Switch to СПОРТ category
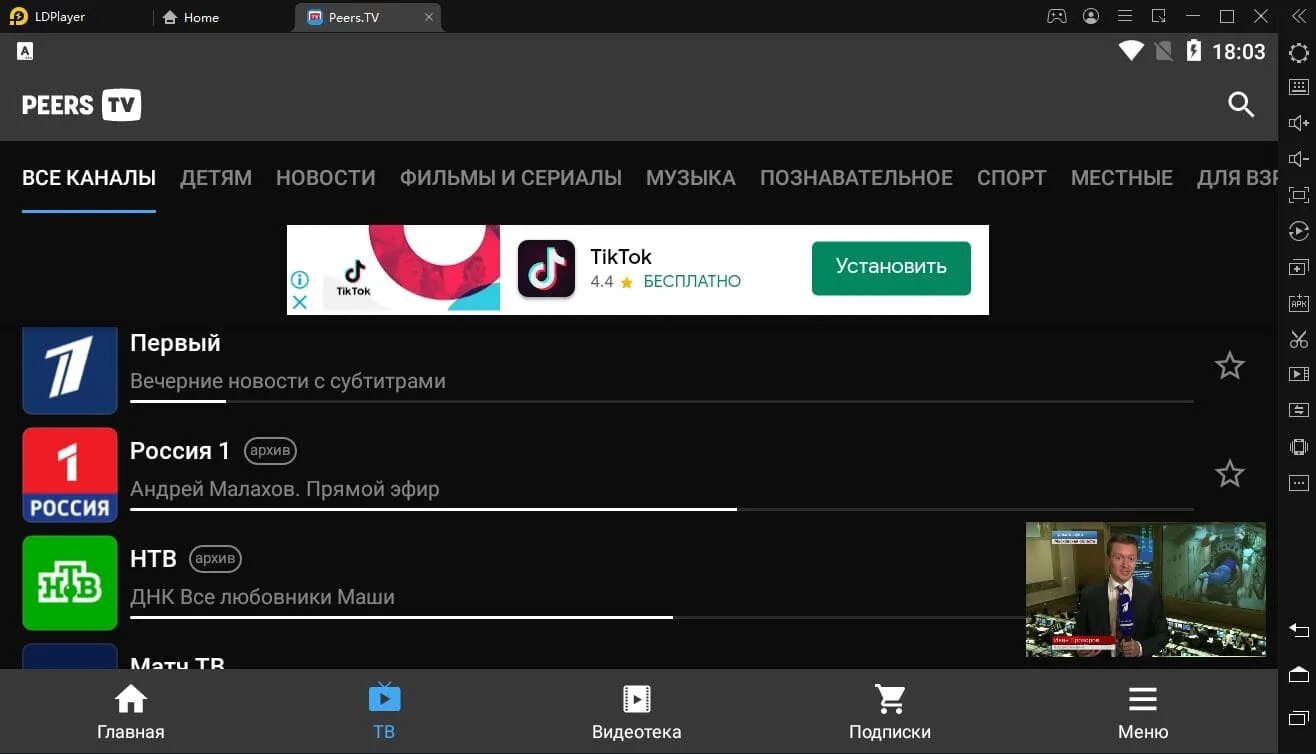The image size is (1316, 754). 1012,178
